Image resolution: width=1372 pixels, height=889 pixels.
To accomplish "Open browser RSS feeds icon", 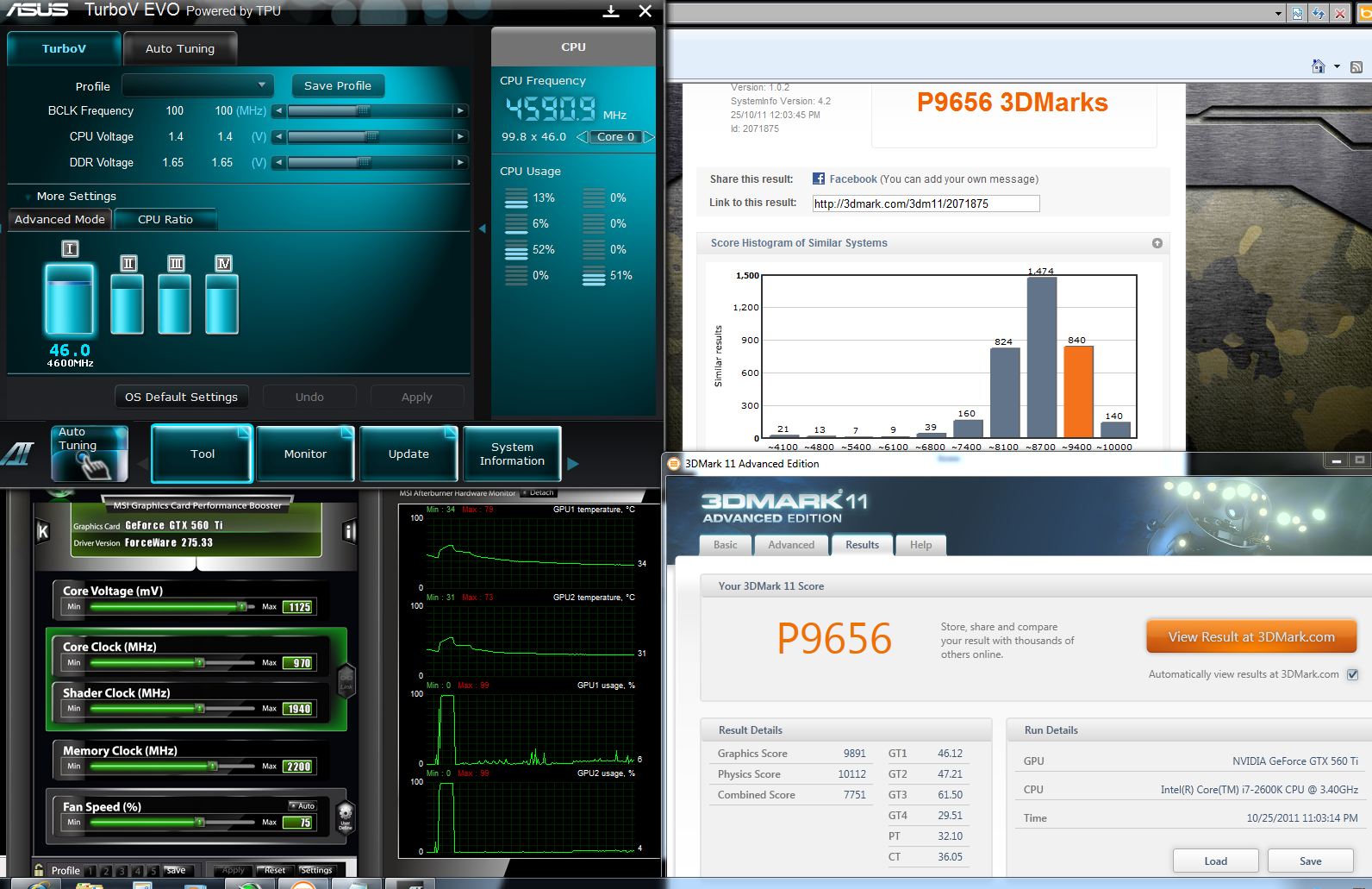I will (1356, 66).
